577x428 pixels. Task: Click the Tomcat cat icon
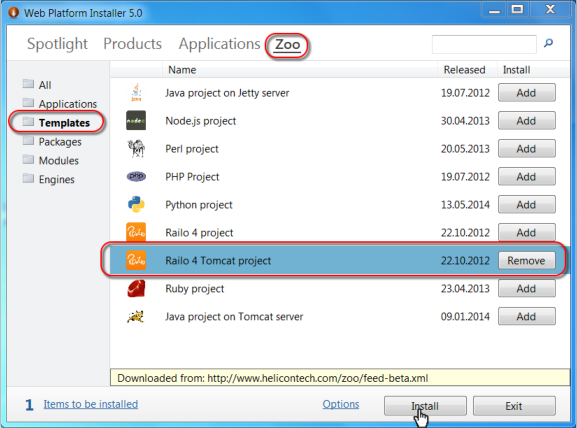[x=136, y=316]
